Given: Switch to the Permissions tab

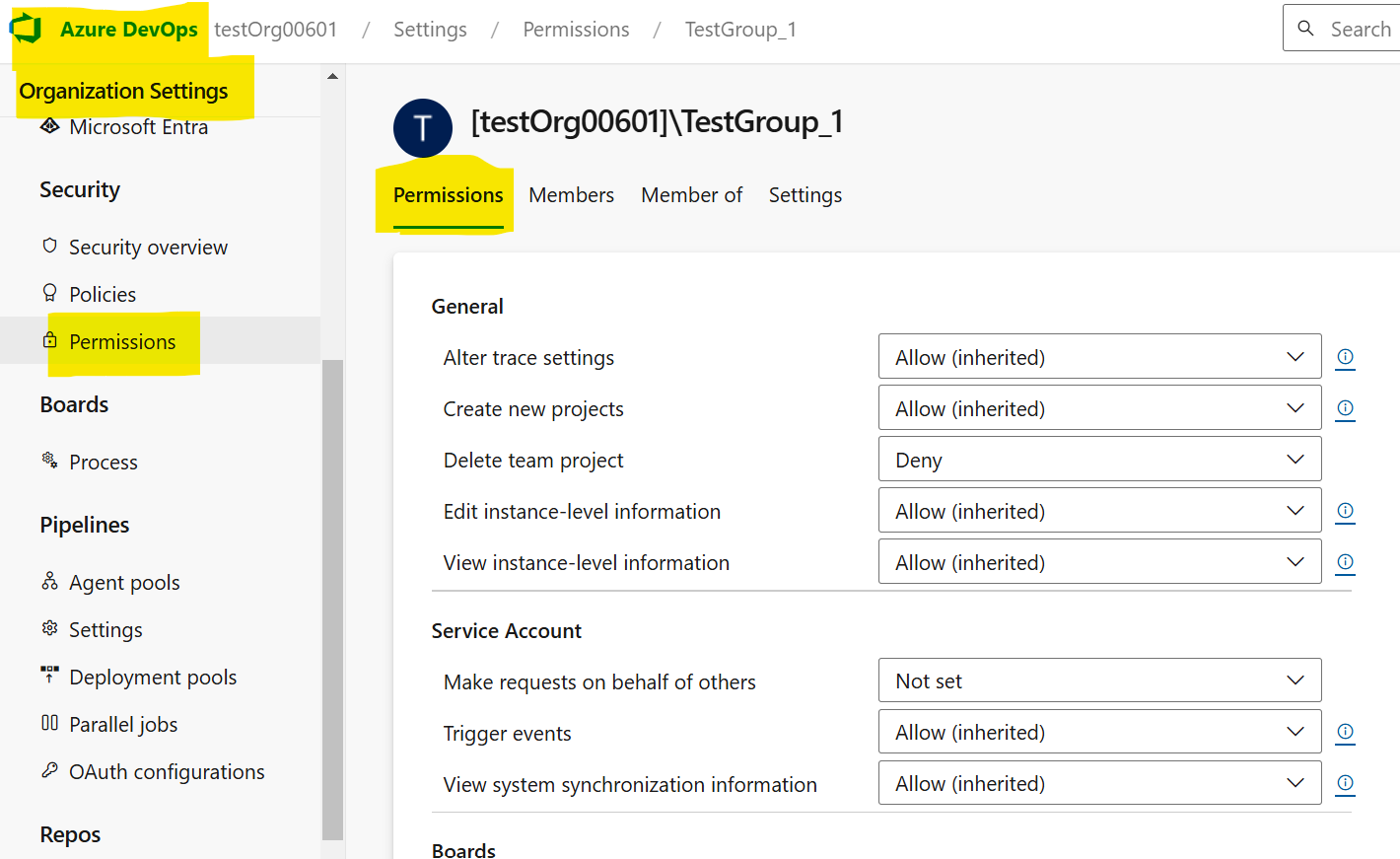Looking at the screenshot, I should [448, 195].
